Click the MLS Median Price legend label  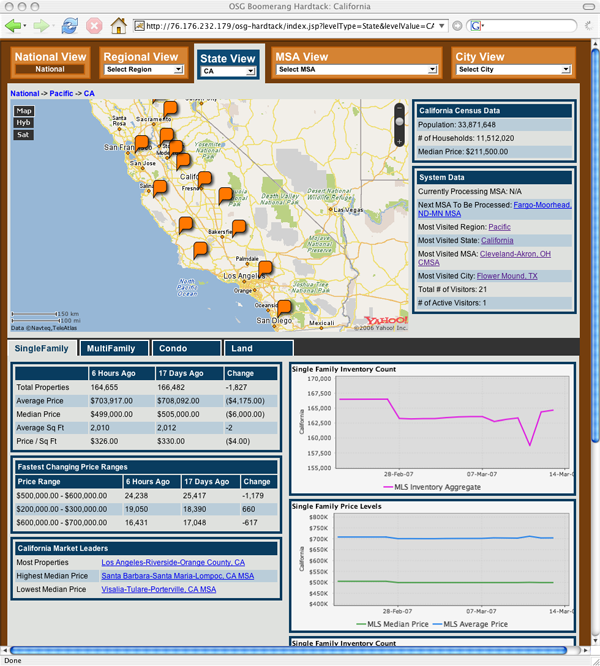pos(397,624)
